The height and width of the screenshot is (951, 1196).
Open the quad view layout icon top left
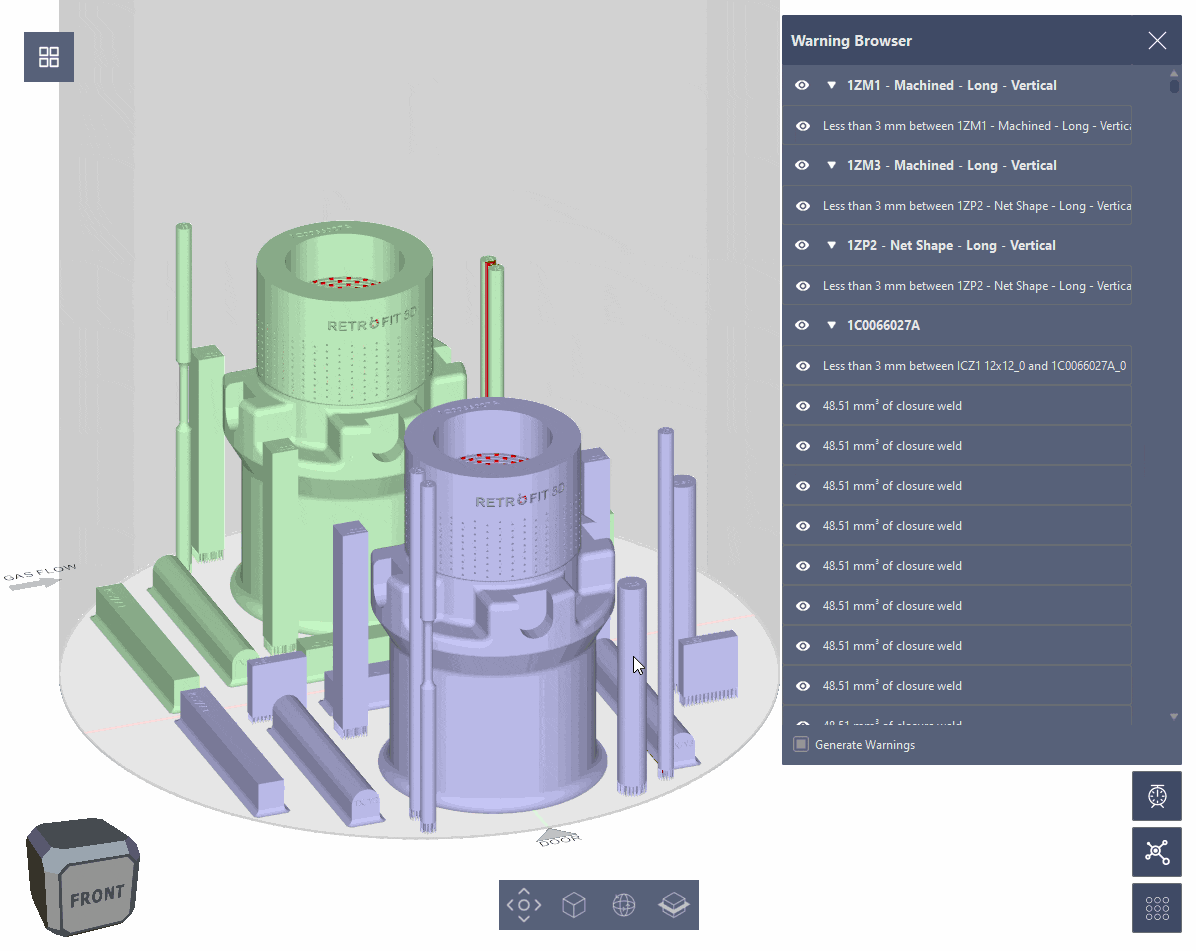pyautogui.click(x=48, y=57)
